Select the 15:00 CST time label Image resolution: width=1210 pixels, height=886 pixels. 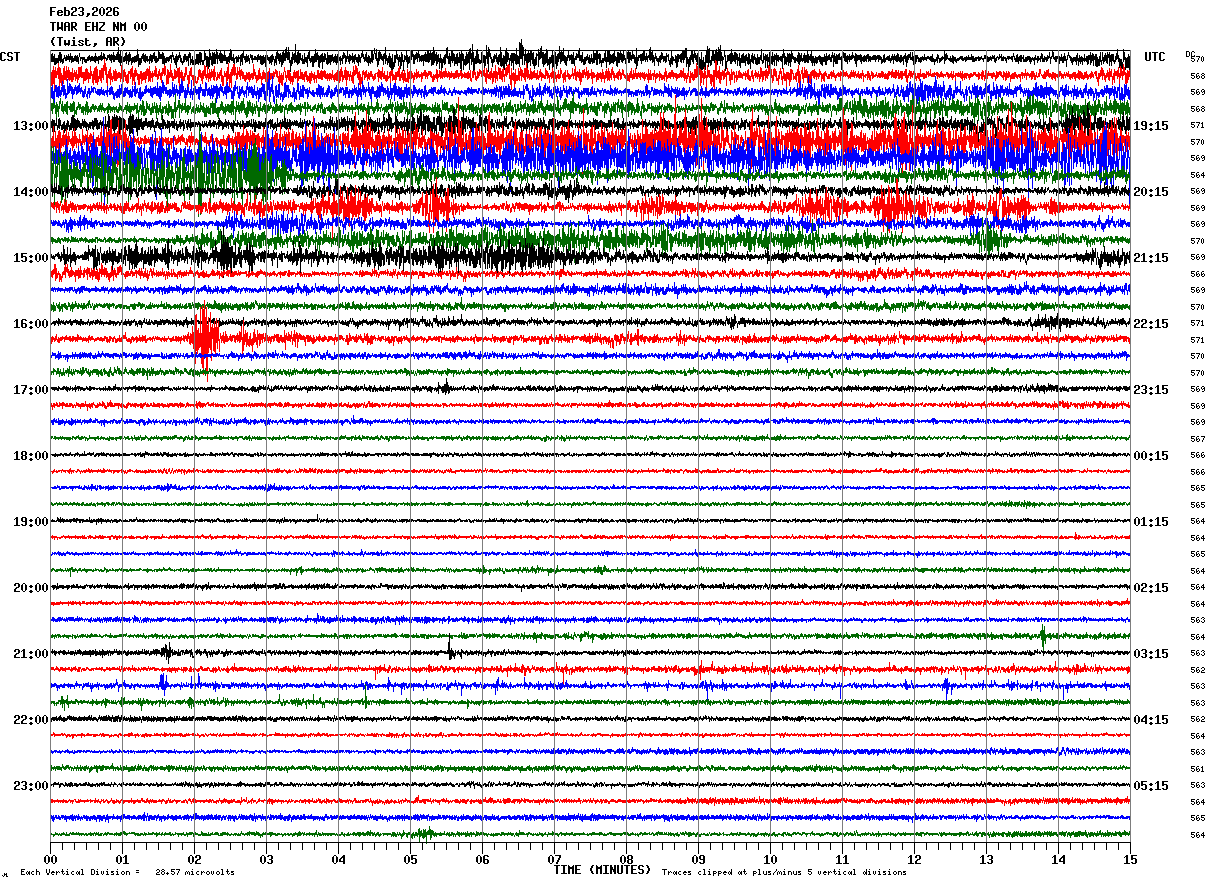[31, 258]
